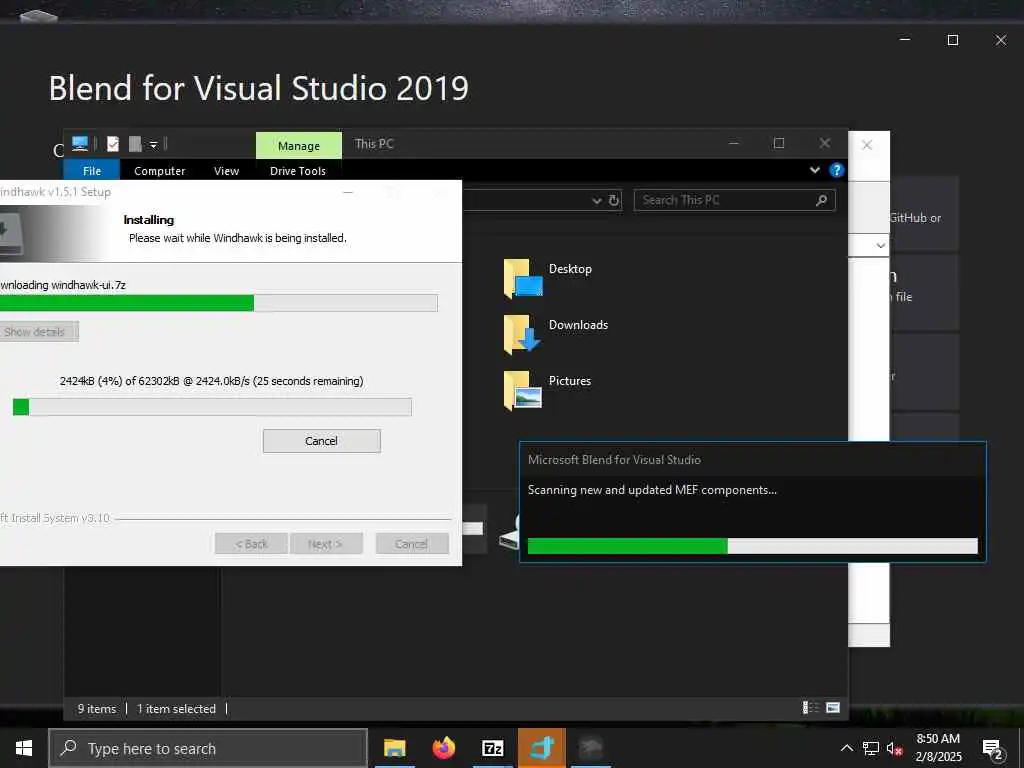
Task: Click Show details in Windhawk setup
Action: (x=37, y=332)
